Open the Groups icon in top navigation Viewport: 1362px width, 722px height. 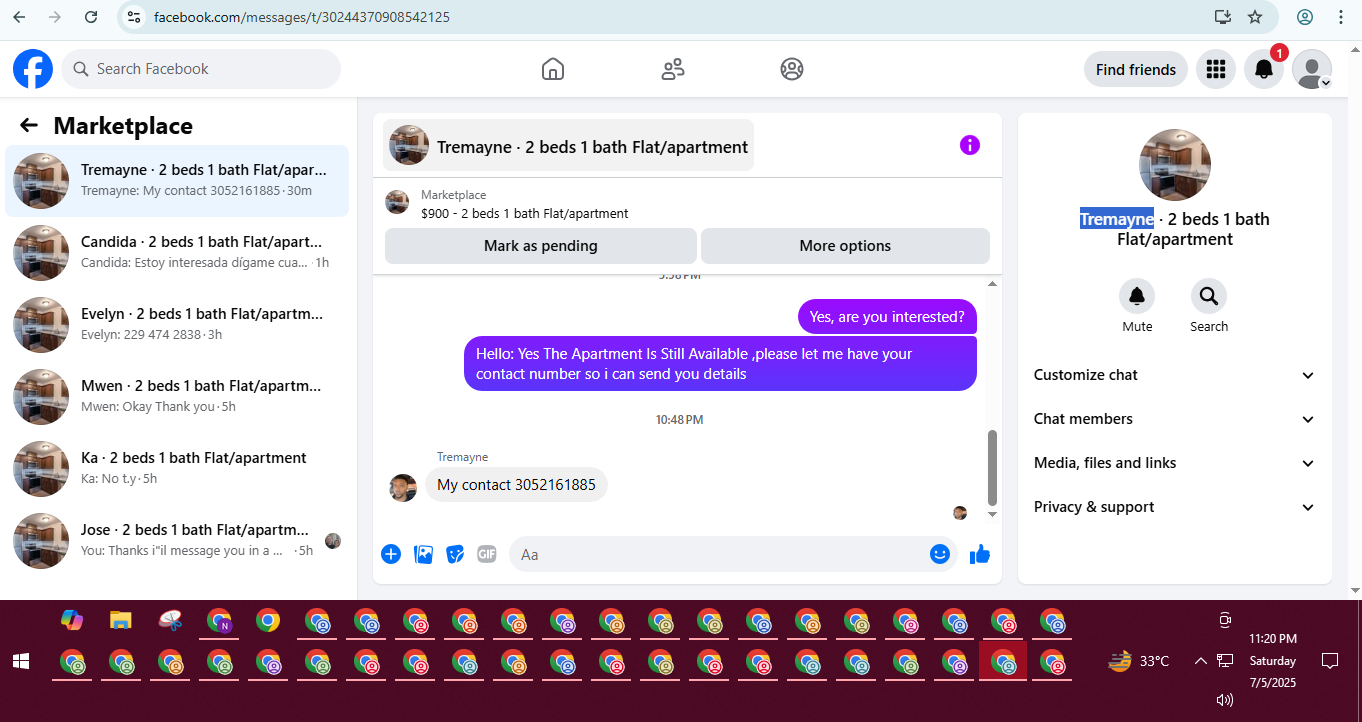[x=792, y=69]
